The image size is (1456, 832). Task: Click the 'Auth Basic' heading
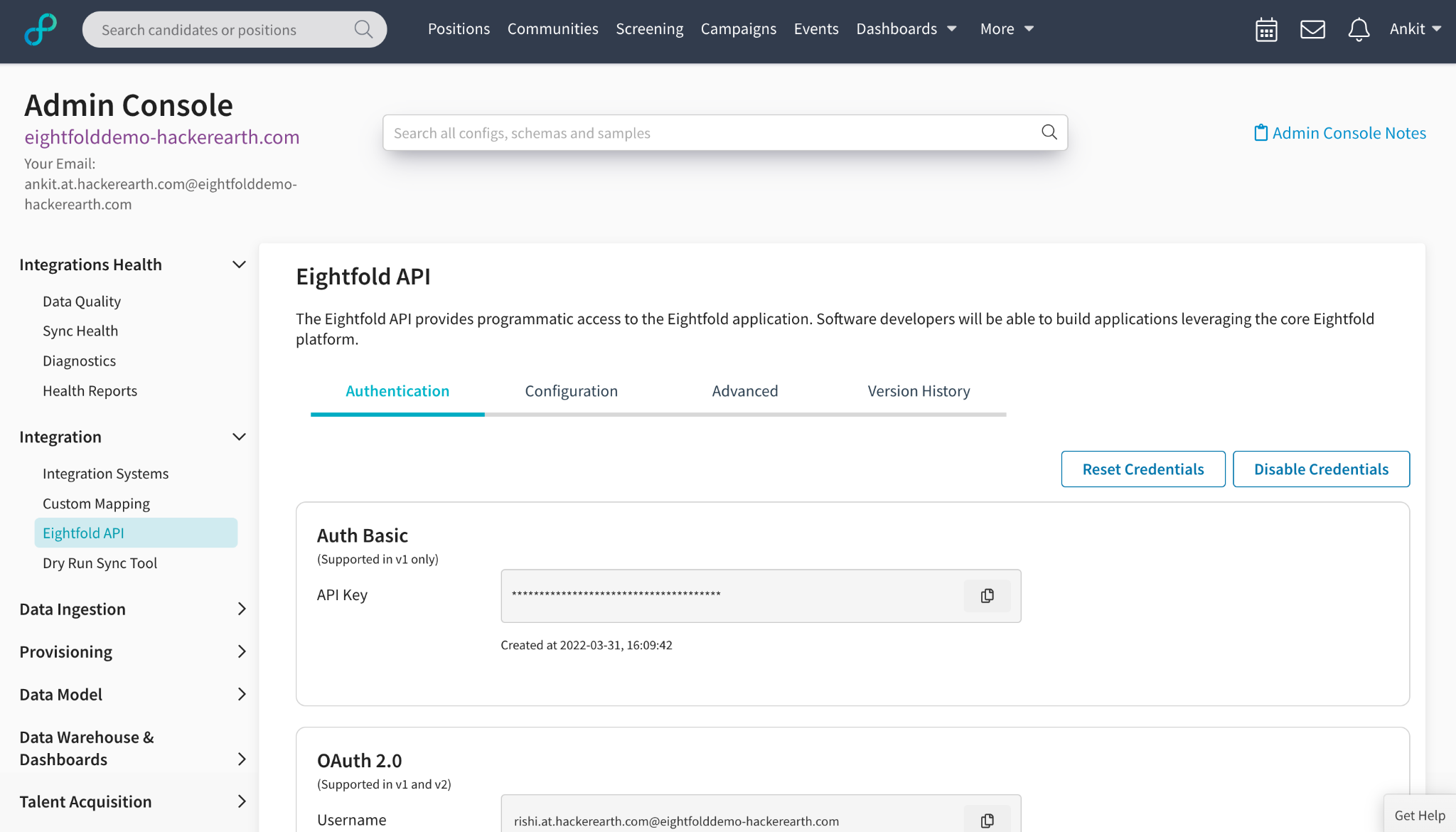click(362, 535)
